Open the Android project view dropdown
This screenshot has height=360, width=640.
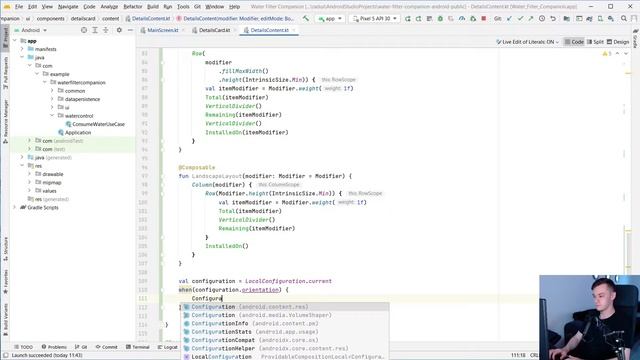(31, 30)
